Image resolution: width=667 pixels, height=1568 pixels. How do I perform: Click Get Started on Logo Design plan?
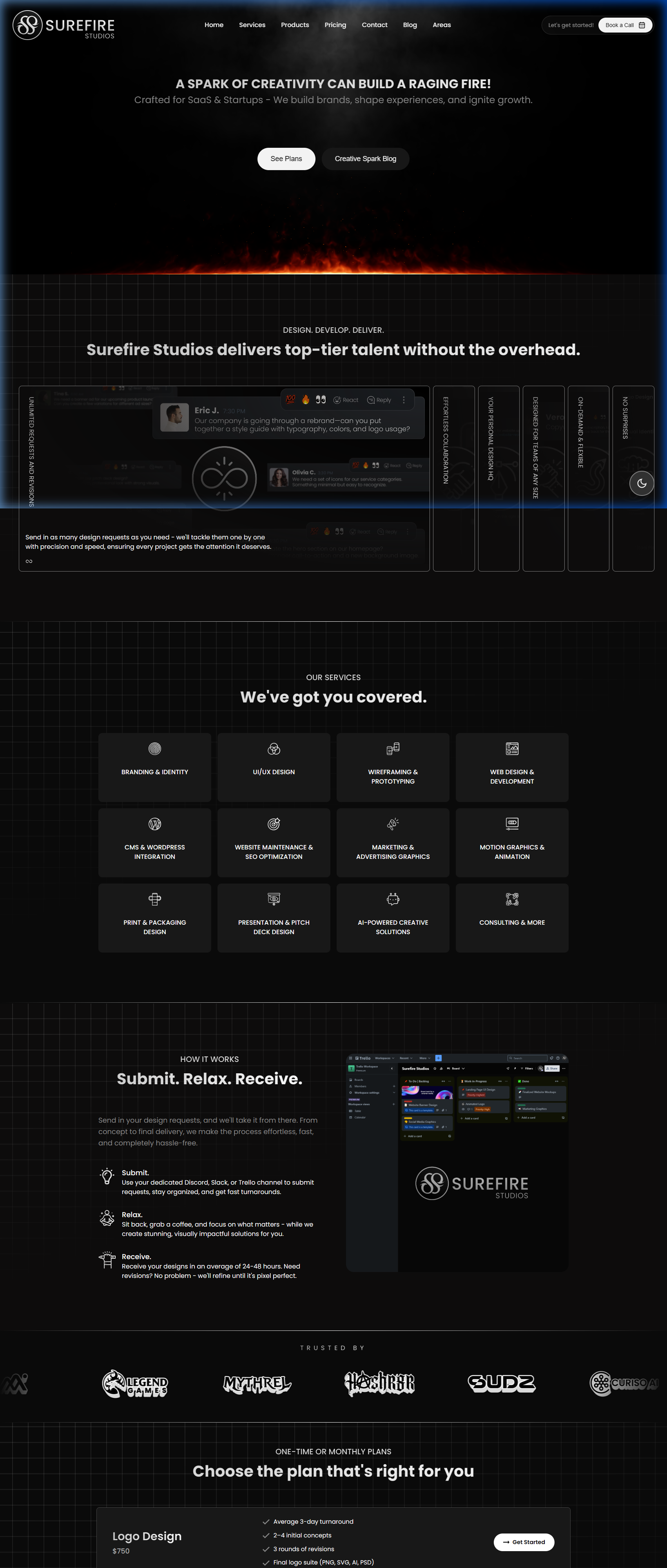[524, 1542]
